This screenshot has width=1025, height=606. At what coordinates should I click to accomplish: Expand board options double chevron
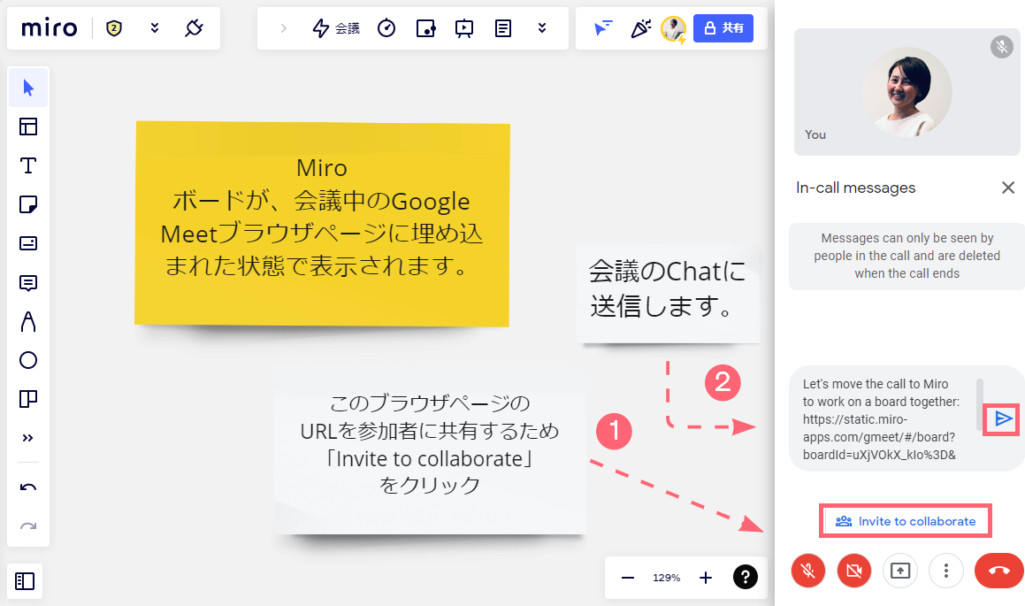tap(154, 28)
